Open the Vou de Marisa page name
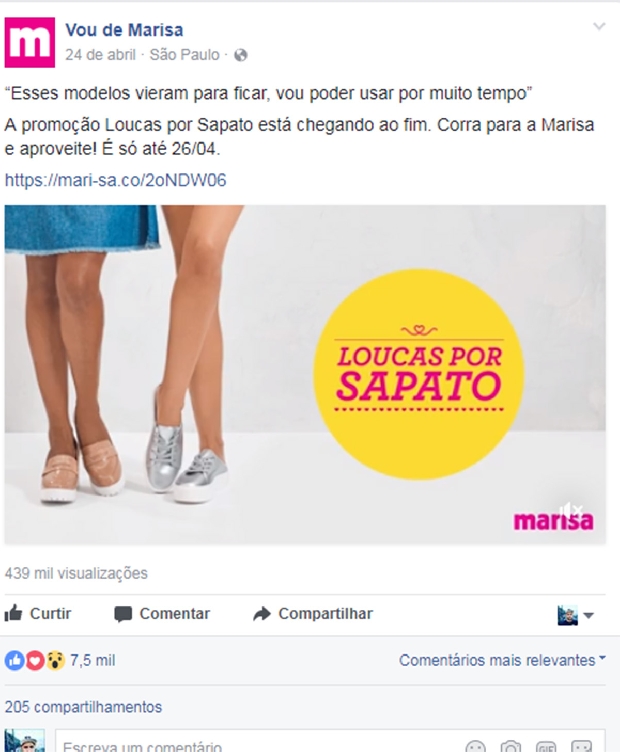Viewport: 620px width, 752px height. (124, 30)
